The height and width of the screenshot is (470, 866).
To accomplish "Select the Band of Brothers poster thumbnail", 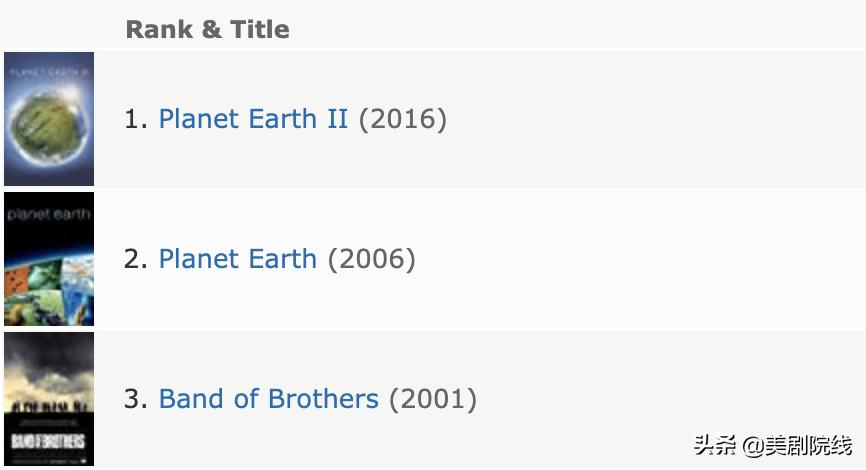I will coord(49,399).
